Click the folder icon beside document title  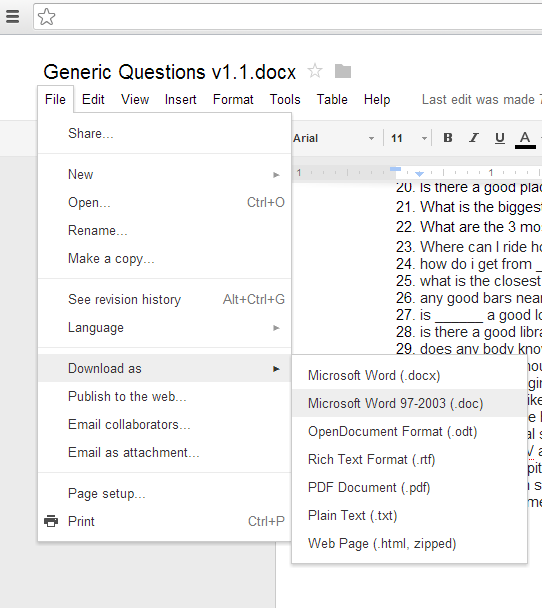[343, 71]
